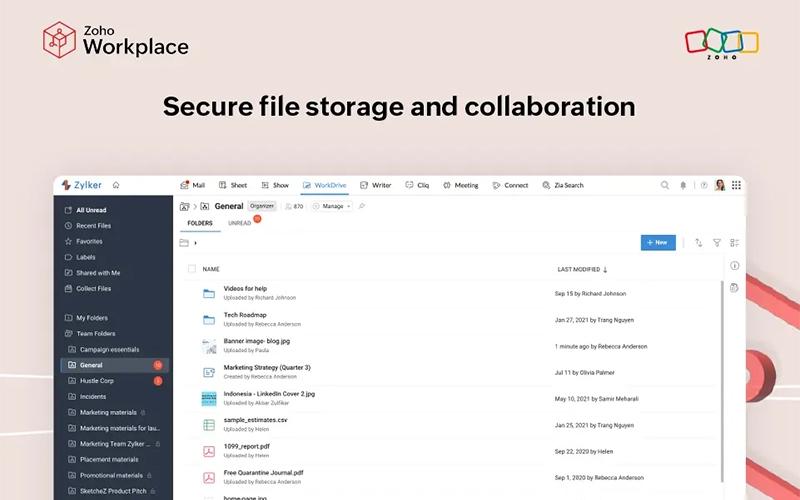Click the General folder icon in the breadcrumb
This screenshot has width=800, height=500.
coord(205,206)
